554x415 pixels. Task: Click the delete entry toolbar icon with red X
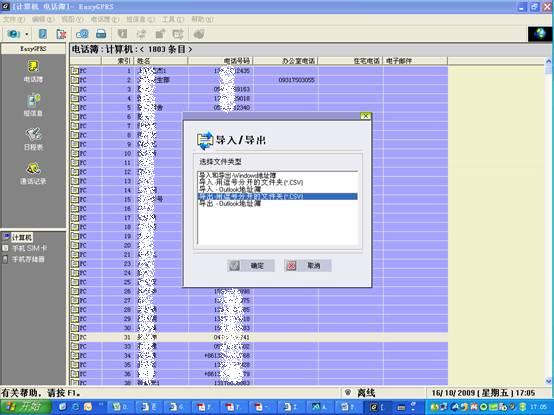pos(61,34)
